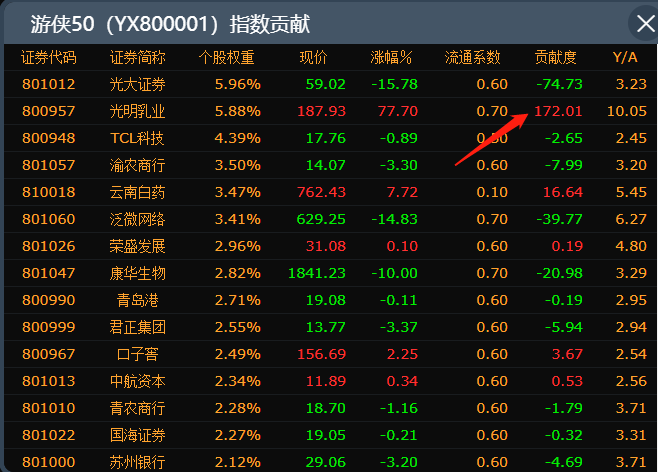This screenshot has height=472, width=658.
Task: Select stock code 801013
Action: 49,381
